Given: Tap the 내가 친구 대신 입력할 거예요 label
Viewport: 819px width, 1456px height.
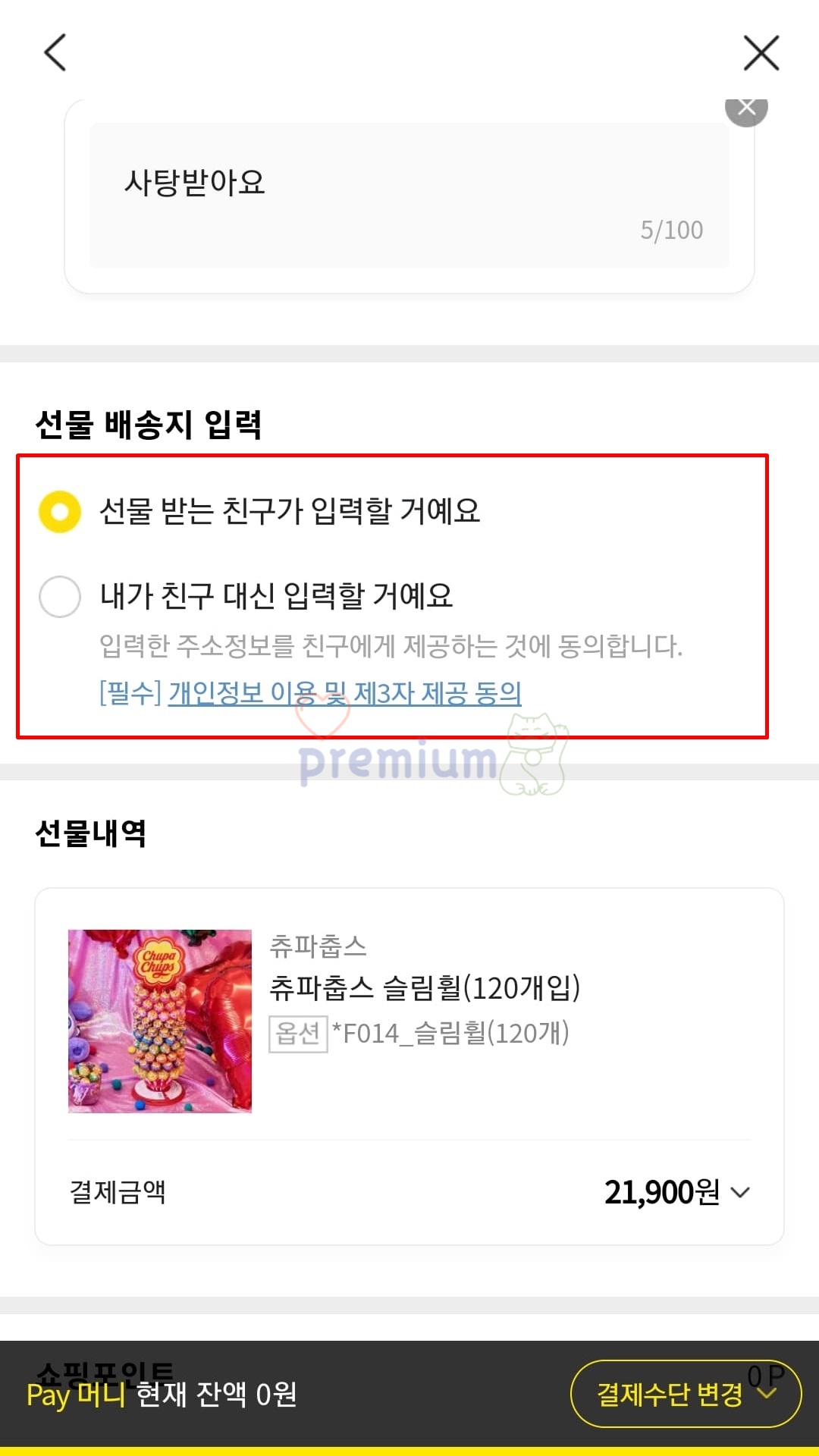Looking at the screenshot, I should 277,596.
